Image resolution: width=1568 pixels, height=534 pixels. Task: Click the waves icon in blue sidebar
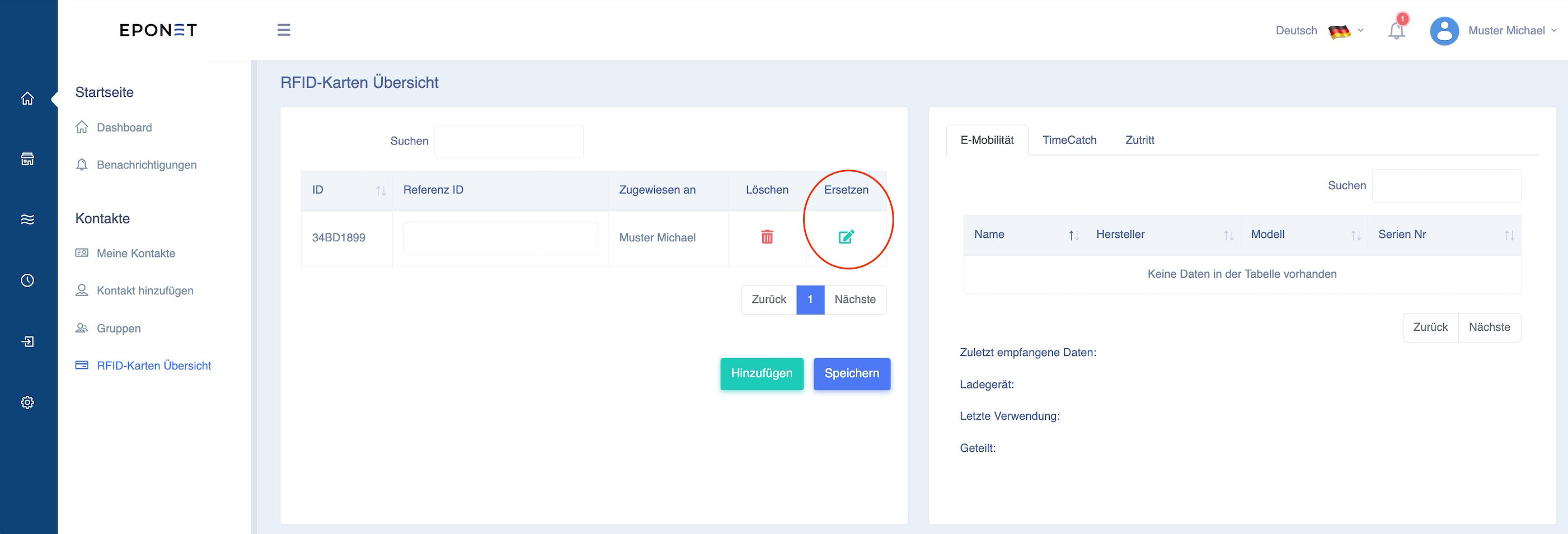pos(27,219)
